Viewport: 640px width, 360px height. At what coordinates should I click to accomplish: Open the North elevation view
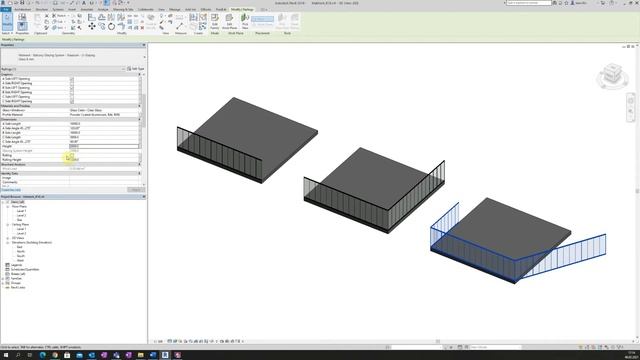[x=20, y=251]
